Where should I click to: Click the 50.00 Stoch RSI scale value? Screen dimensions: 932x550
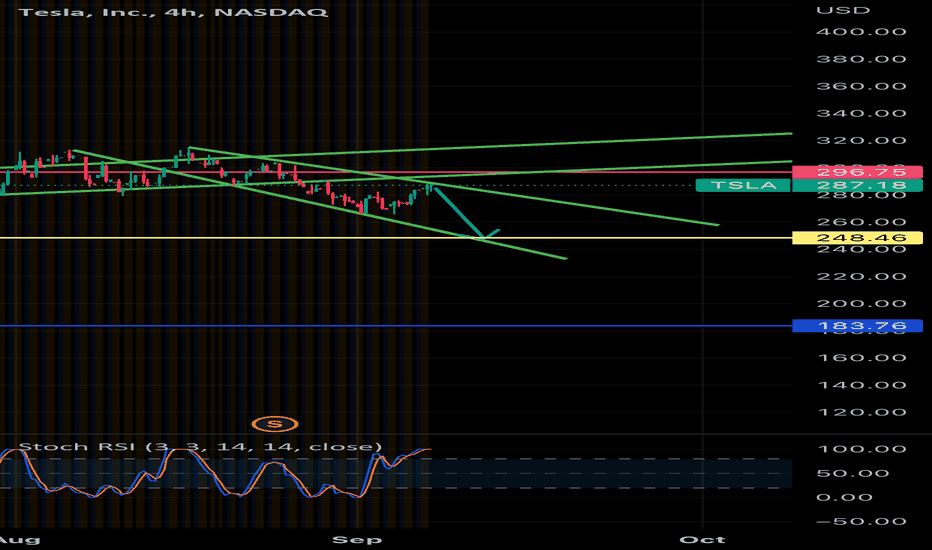pos(852,474)
